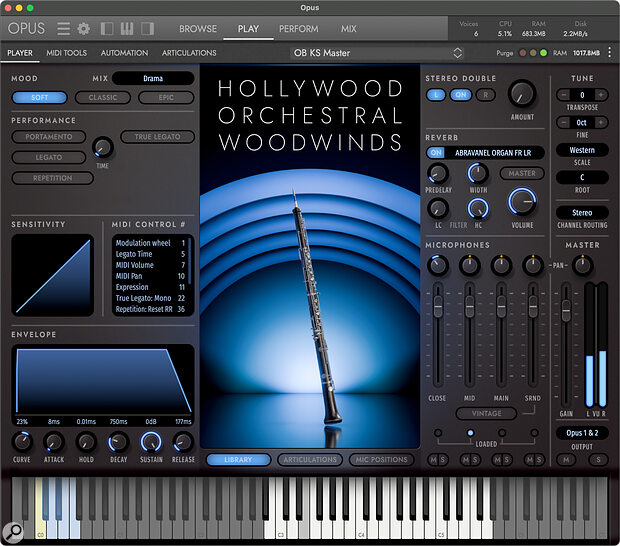
Task: Click the envelope Decay knob
Action: [x=118, y=442]
